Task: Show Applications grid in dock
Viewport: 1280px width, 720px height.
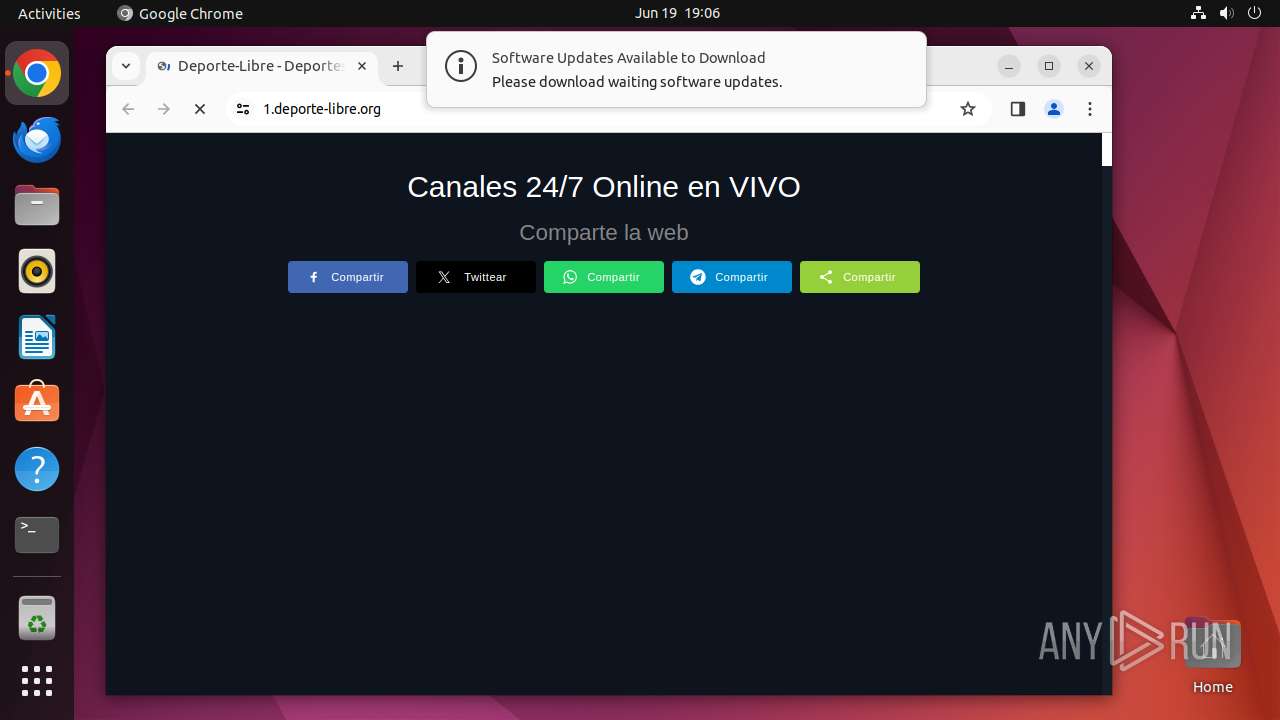Action: pos(37,681)
